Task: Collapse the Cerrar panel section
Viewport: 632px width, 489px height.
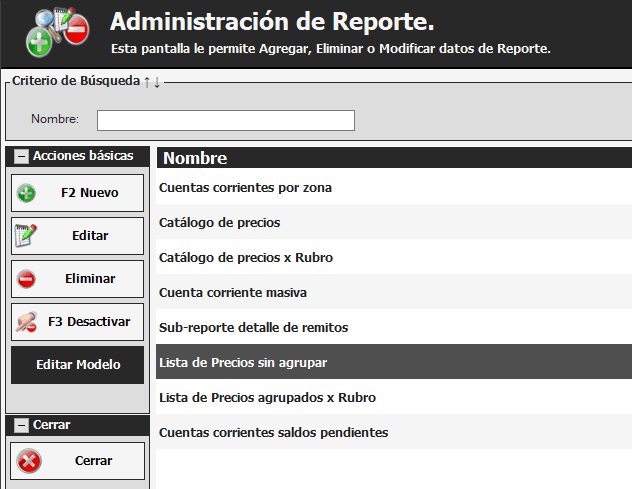Action: 20,425
